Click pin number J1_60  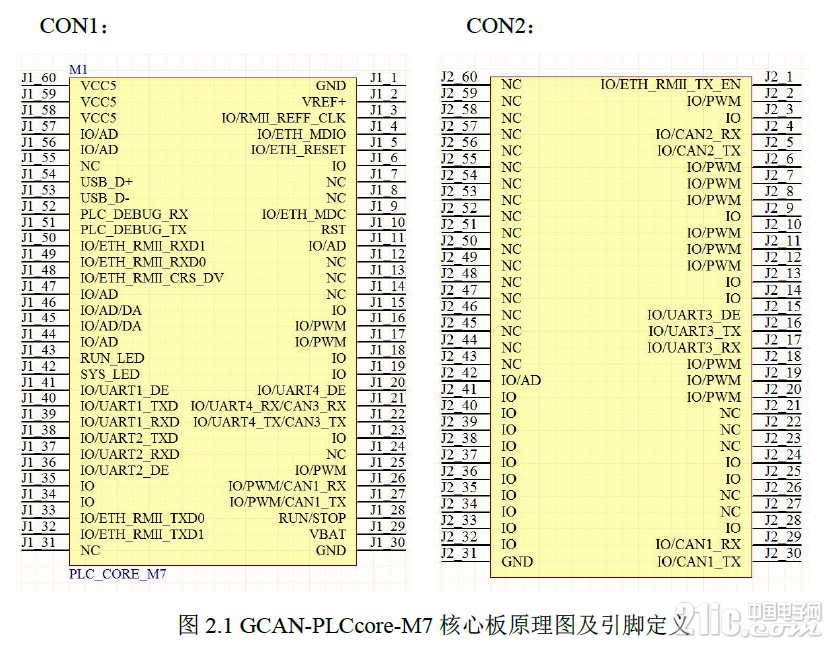[39, 78]
